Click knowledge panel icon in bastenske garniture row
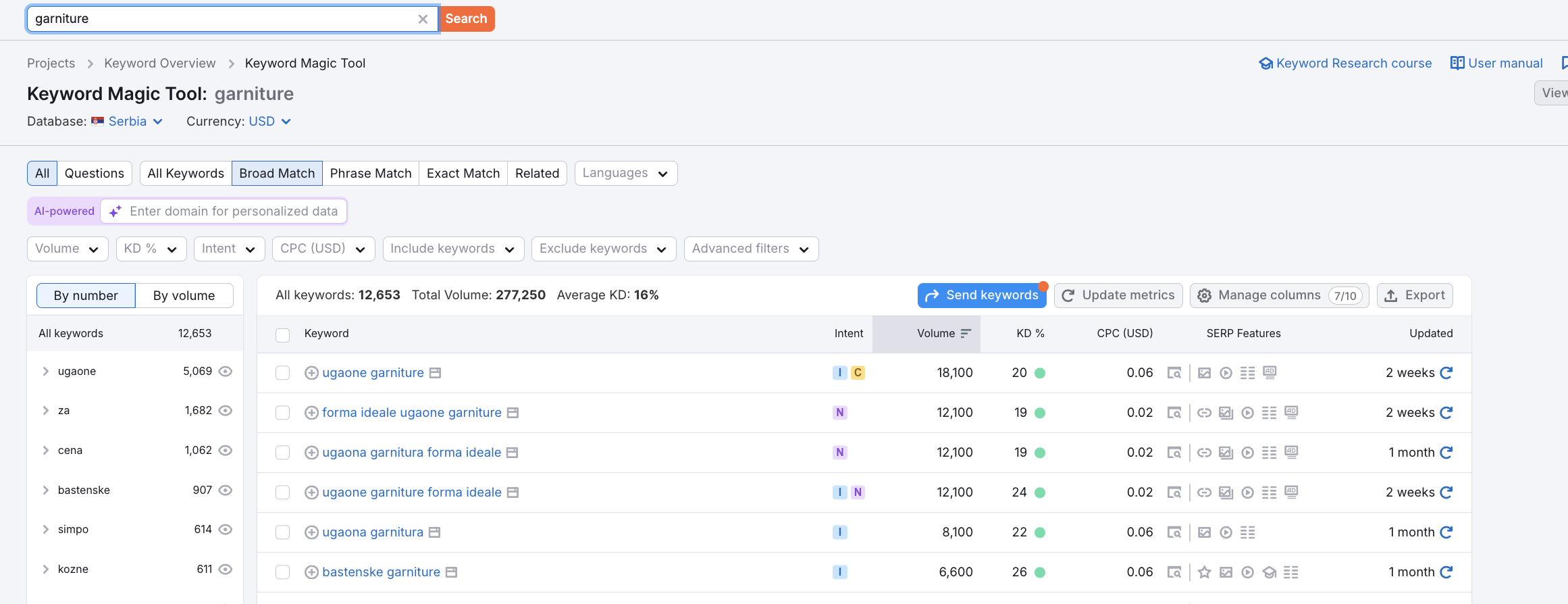1568x604 pixels. [1270, 572]
